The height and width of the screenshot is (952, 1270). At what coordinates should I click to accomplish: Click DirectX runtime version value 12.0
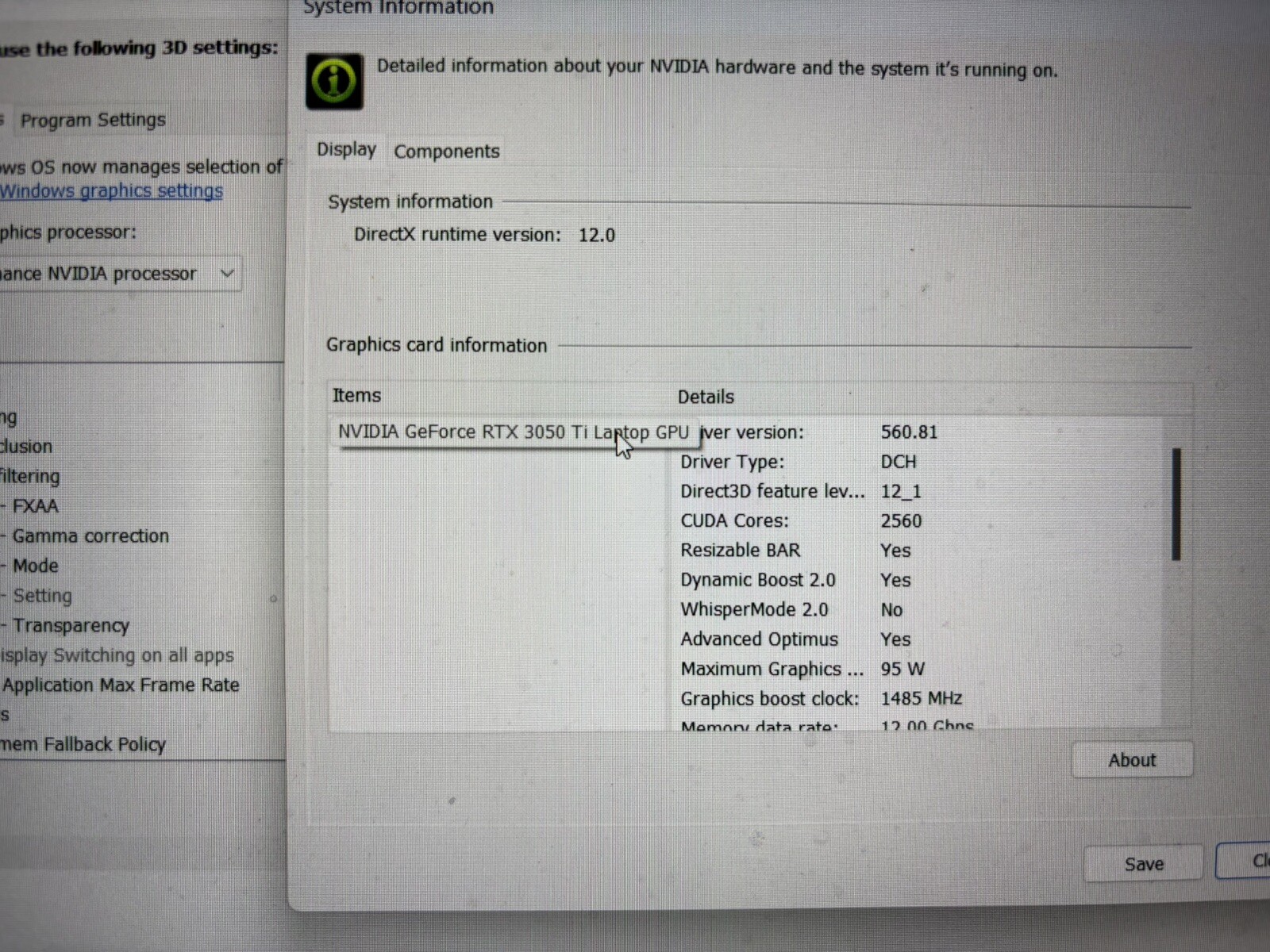pyautogui.click(x=597, y=235)
